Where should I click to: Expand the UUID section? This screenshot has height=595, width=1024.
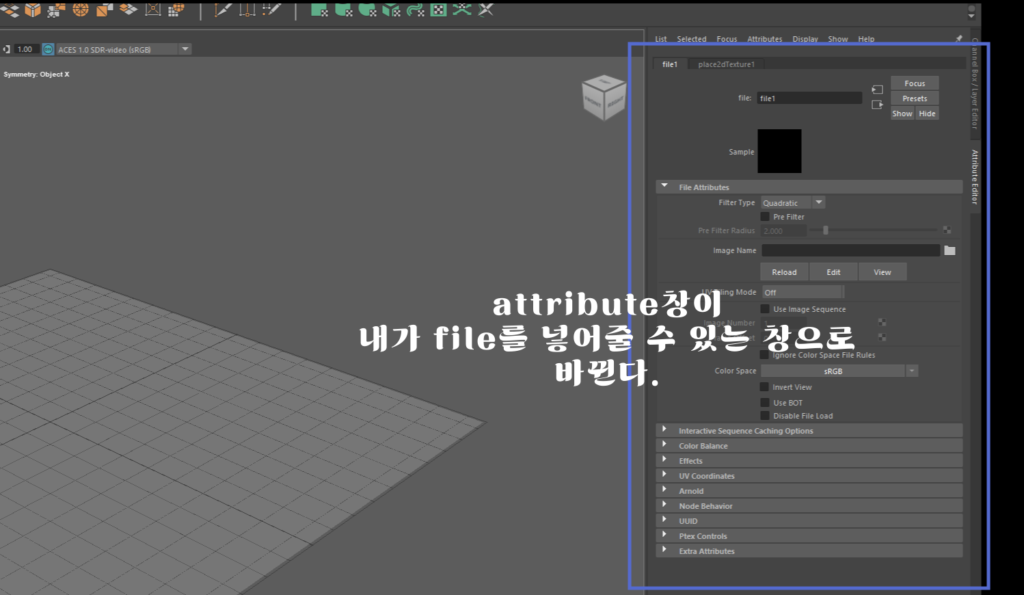coord(809,521)
